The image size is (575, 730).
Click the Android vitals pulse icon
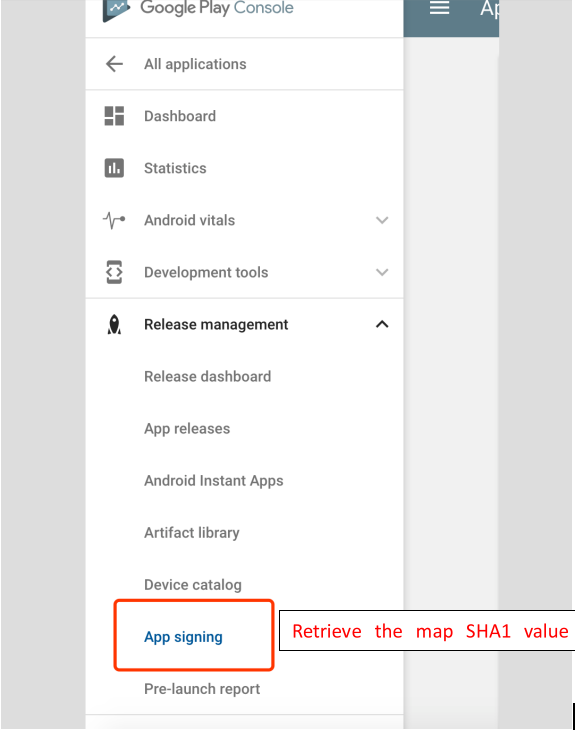point(114,220)
